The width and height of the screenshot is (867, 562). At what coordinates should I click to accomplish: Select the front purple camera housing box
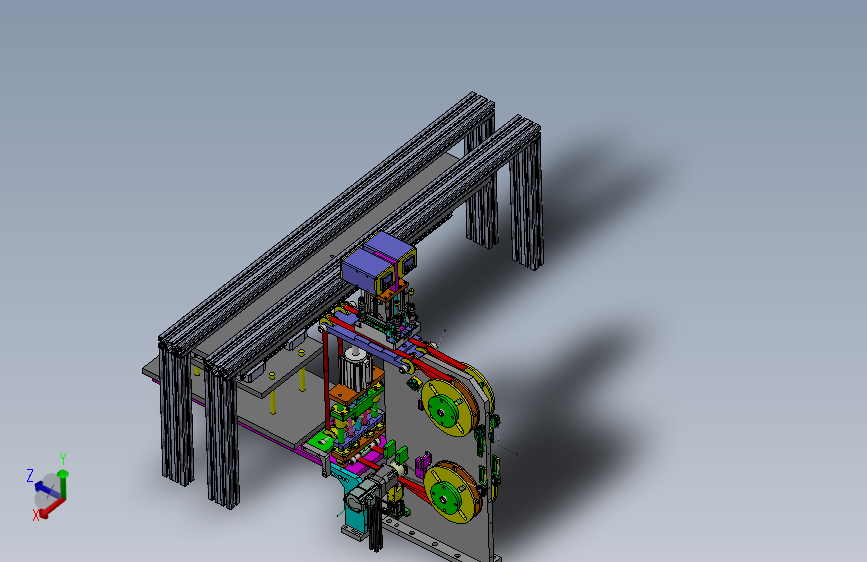click(367, 270)
